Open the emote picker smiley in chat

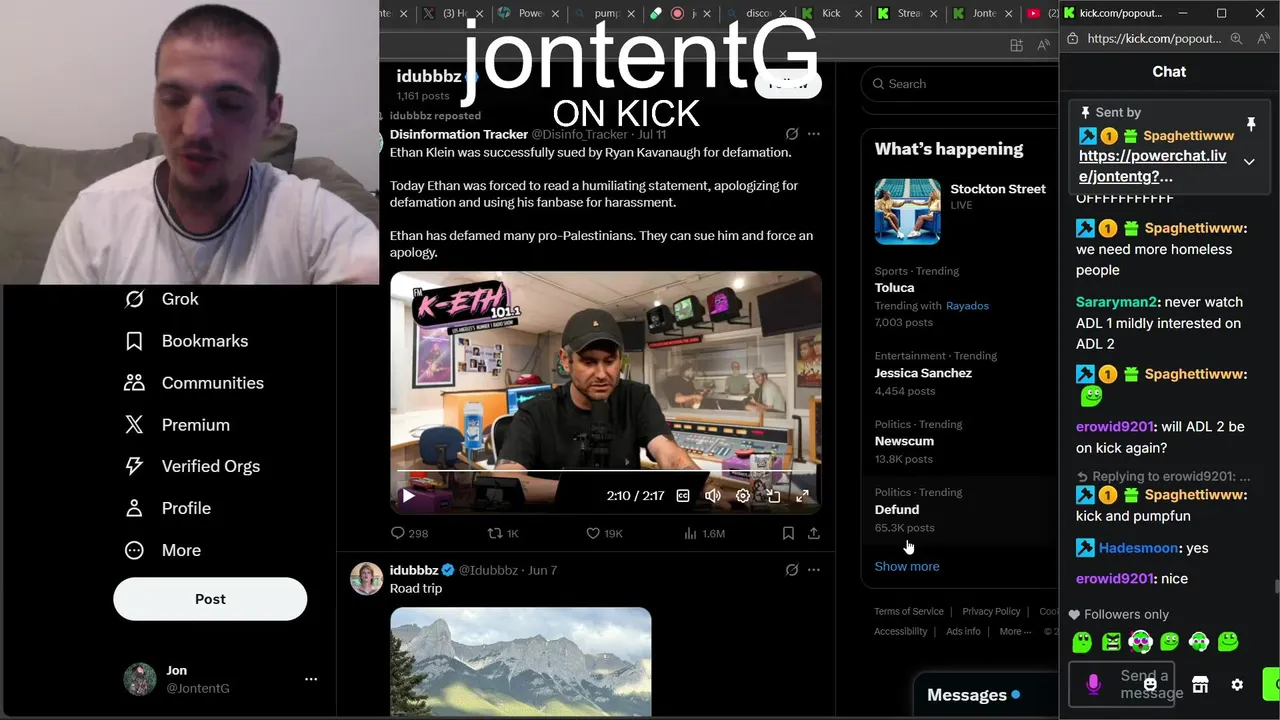click(x=1150, y=685)
